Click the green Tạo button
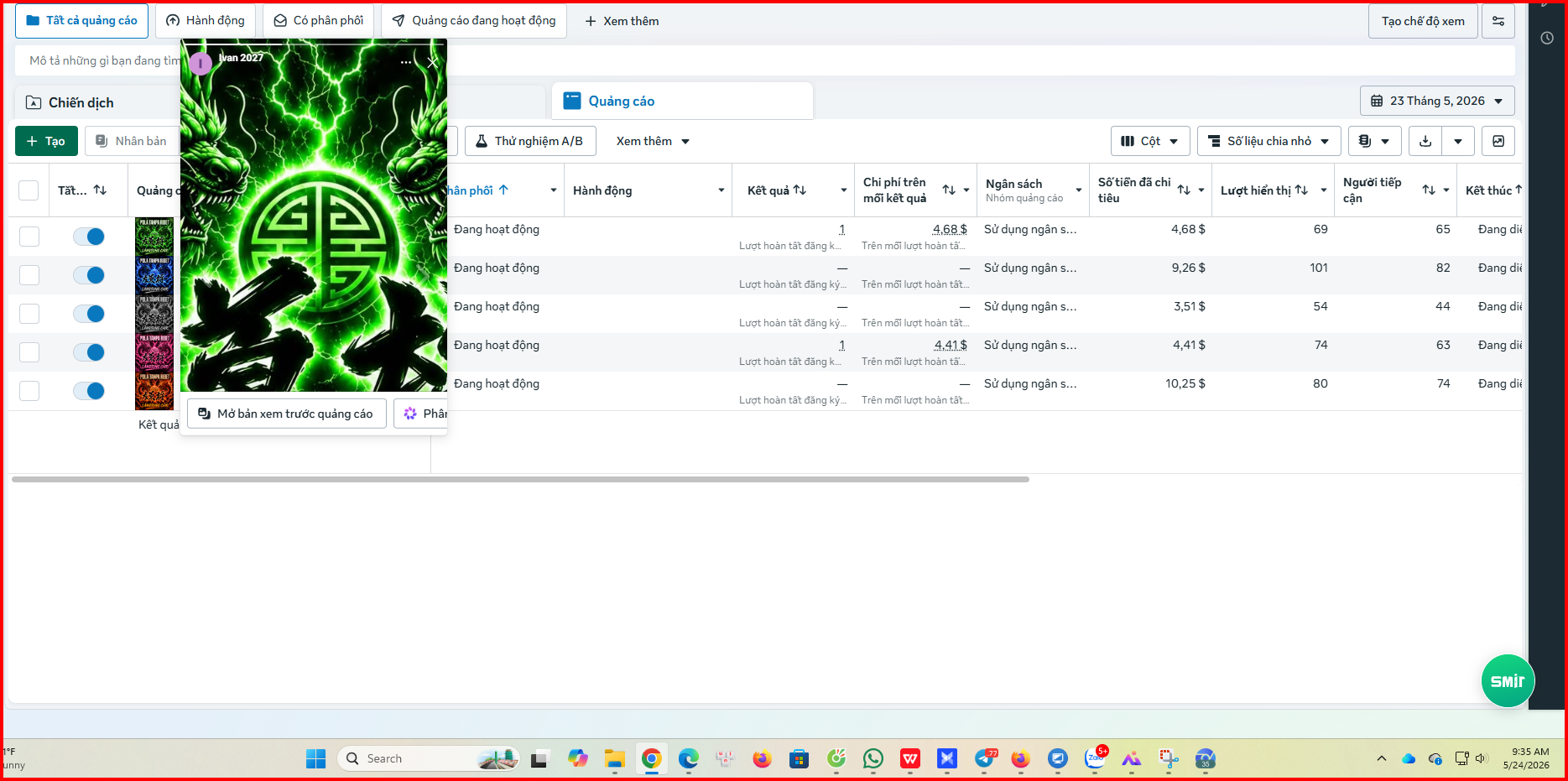 46,141
